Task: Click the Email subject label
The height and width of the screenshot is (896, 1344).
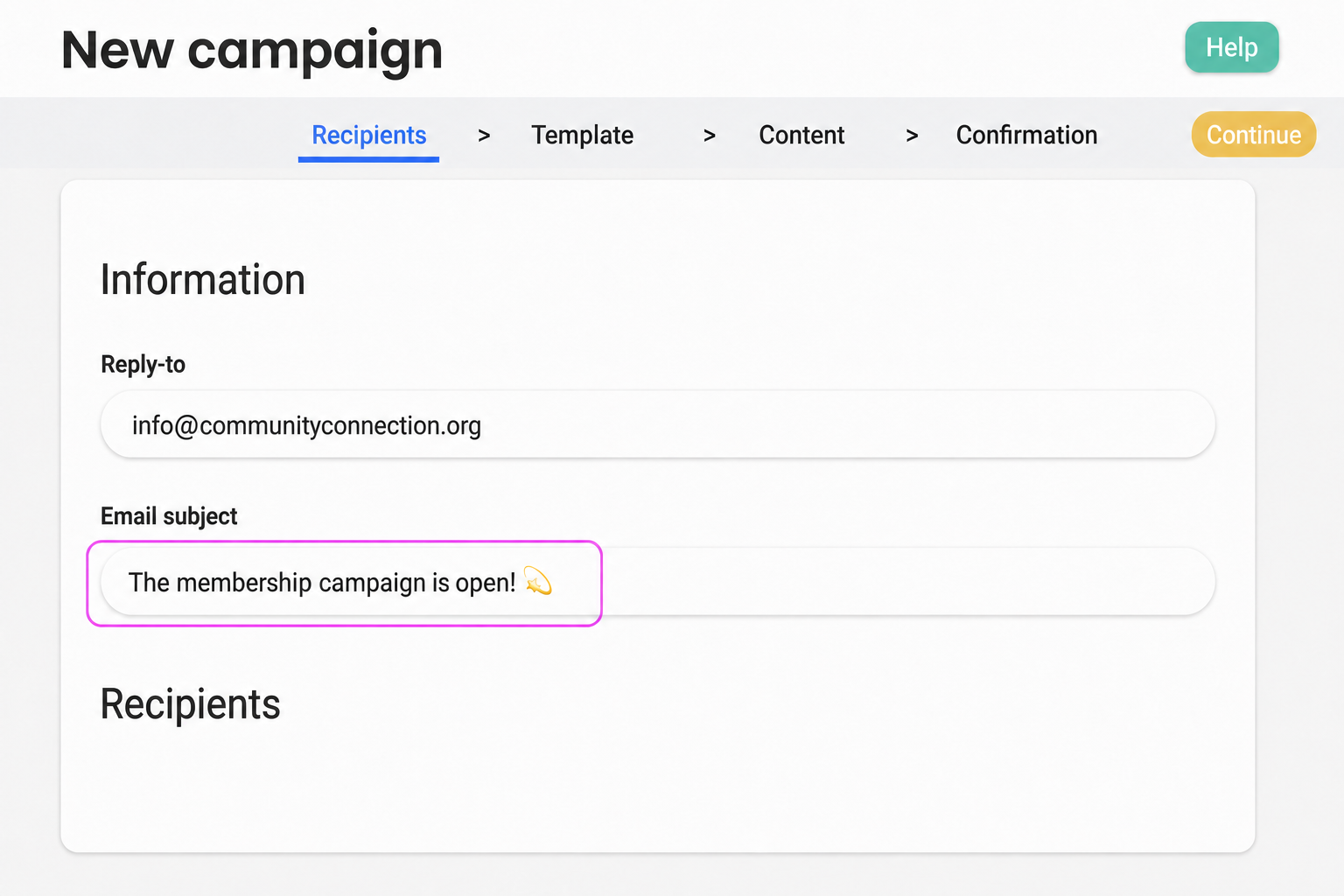Action: [x=169, y=516]
